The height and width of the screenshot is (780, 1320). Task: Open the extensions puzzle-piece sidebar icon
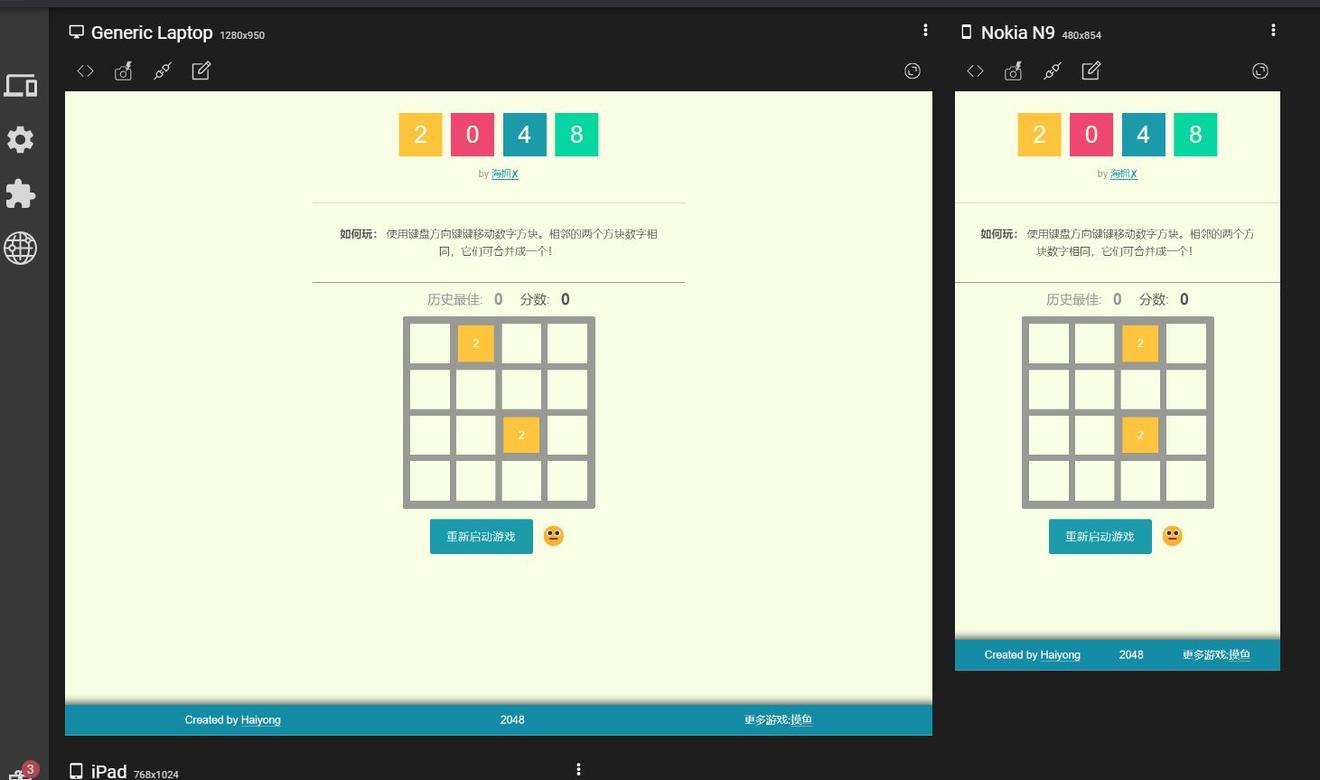pyautogui.click(x=20, y=194)
